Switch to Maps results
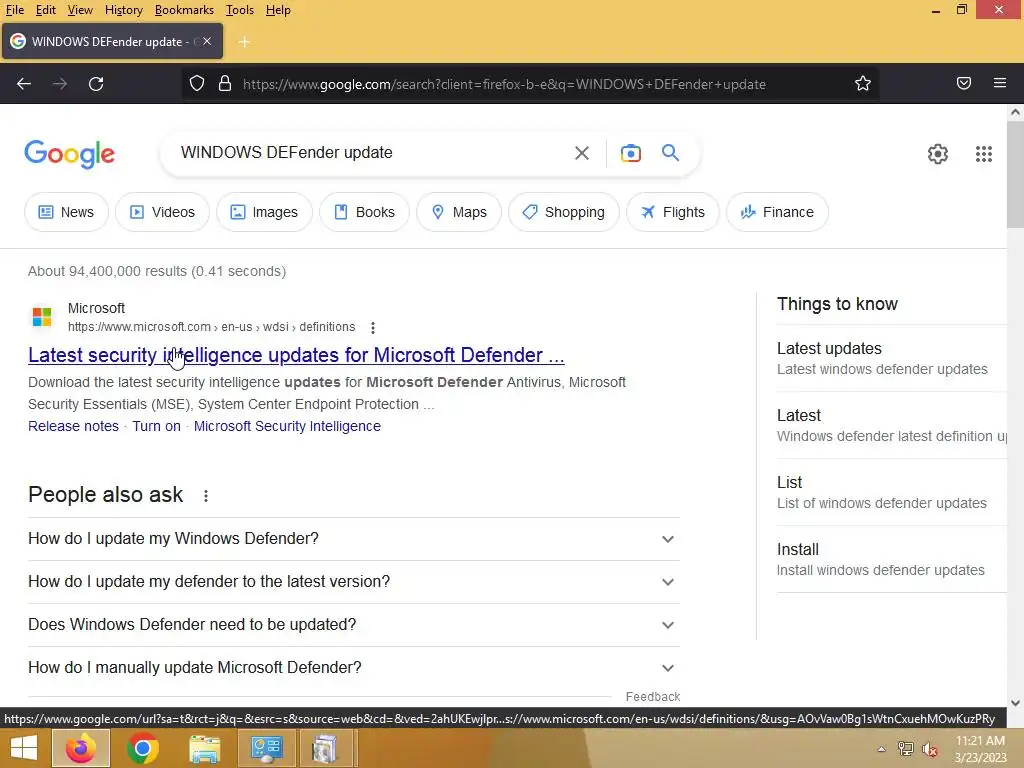The image size is (1024, 768). pyautogui.click(x=459, y=212)
